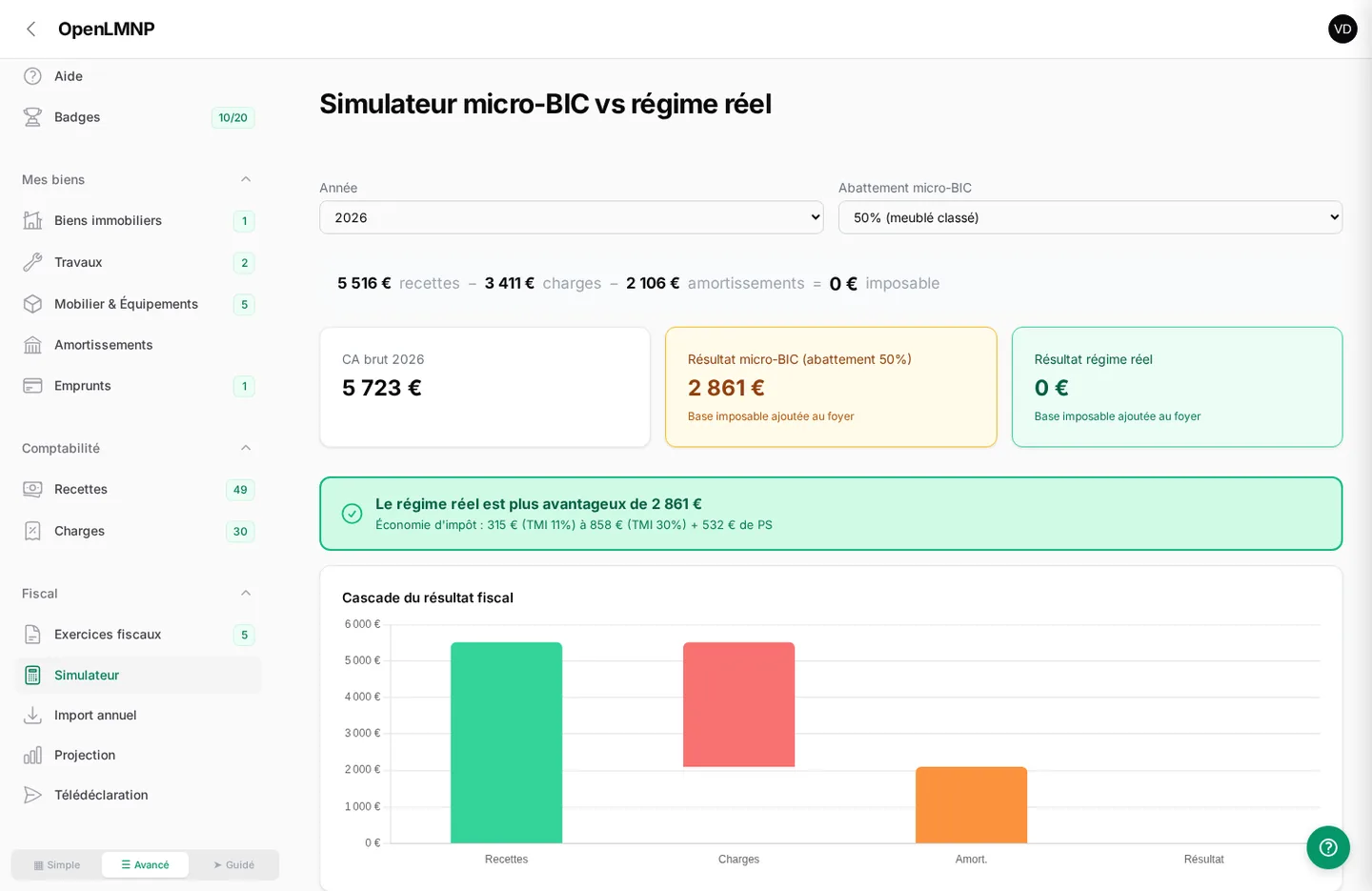Open the Abattement micro-BIC dropdown

[x=1090, y=217]
